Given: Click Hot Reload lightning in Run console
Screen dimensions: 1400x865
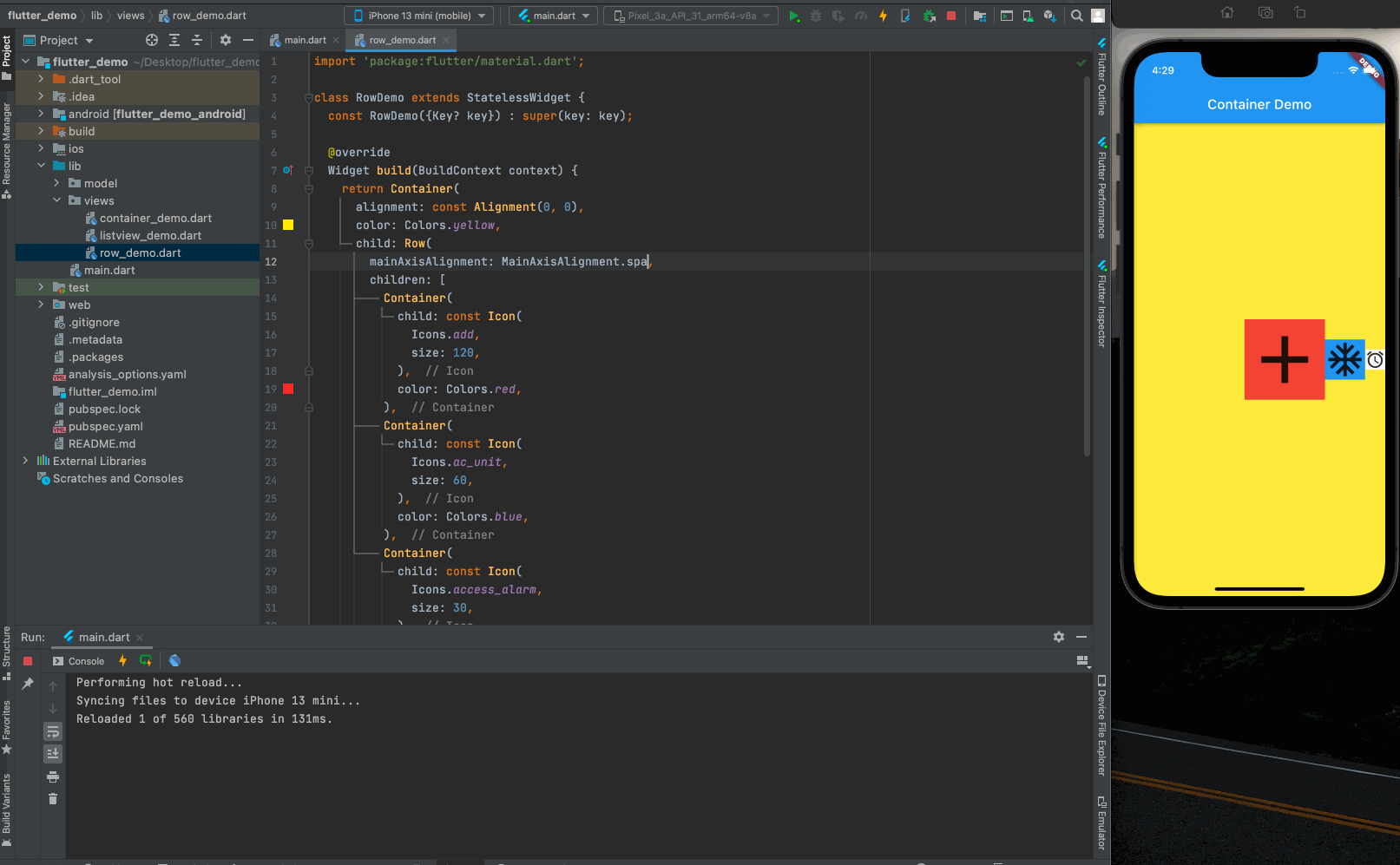Looking at the screenshot, I should (122, 661).
